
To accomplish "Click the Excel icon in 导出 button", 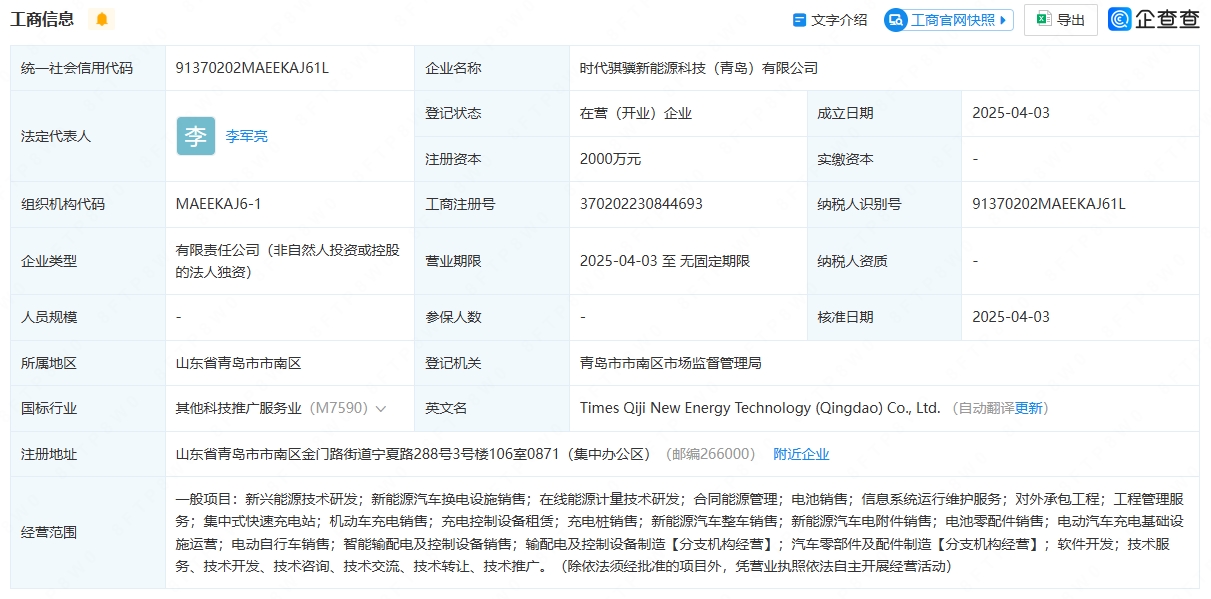I will coord(1043,19).
